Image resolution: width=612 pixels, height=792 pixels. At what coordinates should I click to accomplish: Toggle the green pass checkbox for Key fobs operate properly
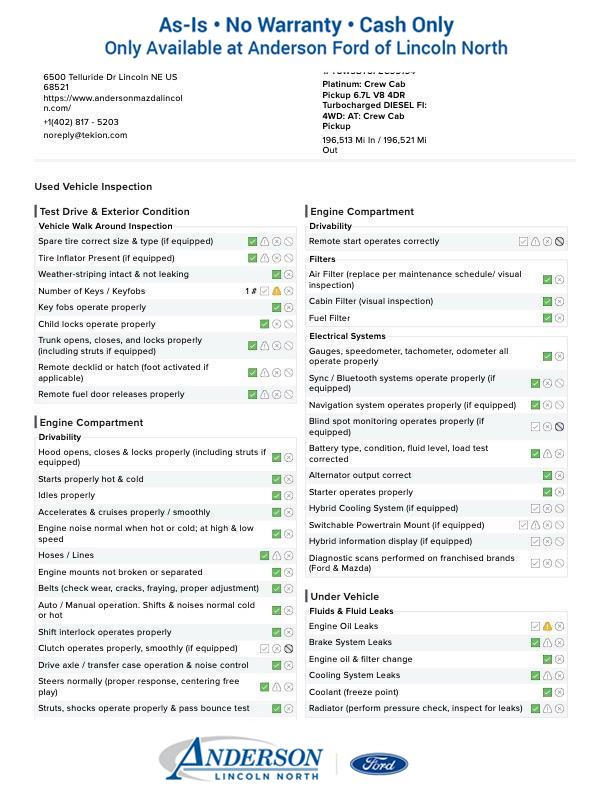(x=277, y=308)
